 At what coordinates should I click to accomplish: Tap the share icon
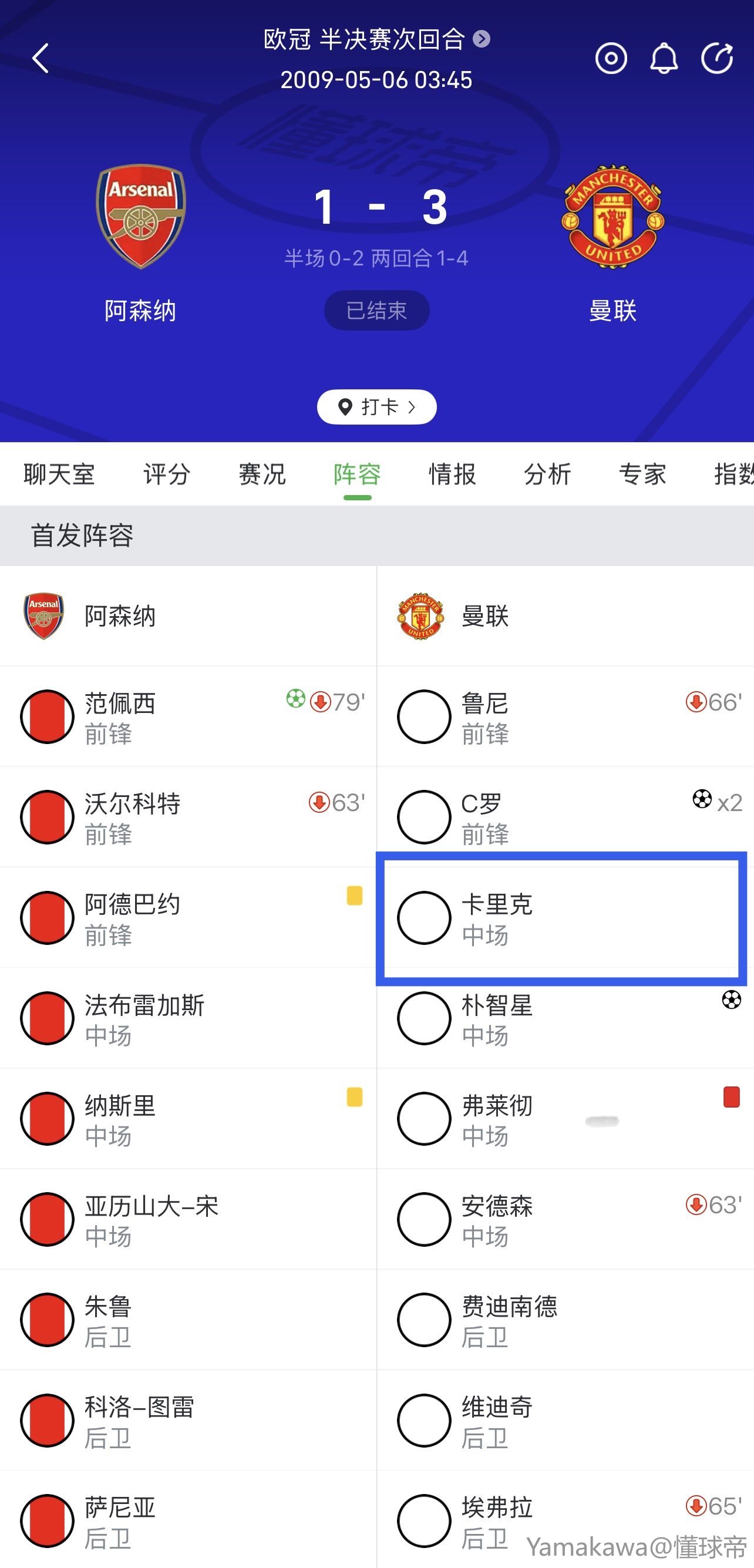(717, 59)
